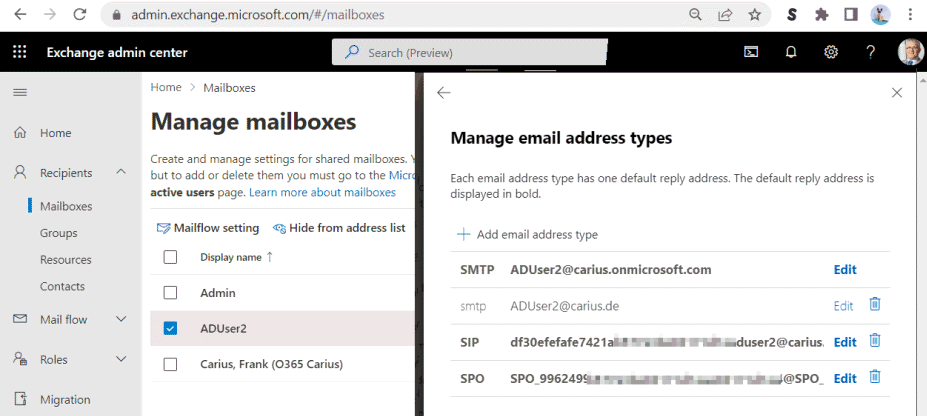Viewport: 927px width, 416px height.
Task: Go back with the panel arrow icon
Action: pyautogui.click(x=443, y=93)
